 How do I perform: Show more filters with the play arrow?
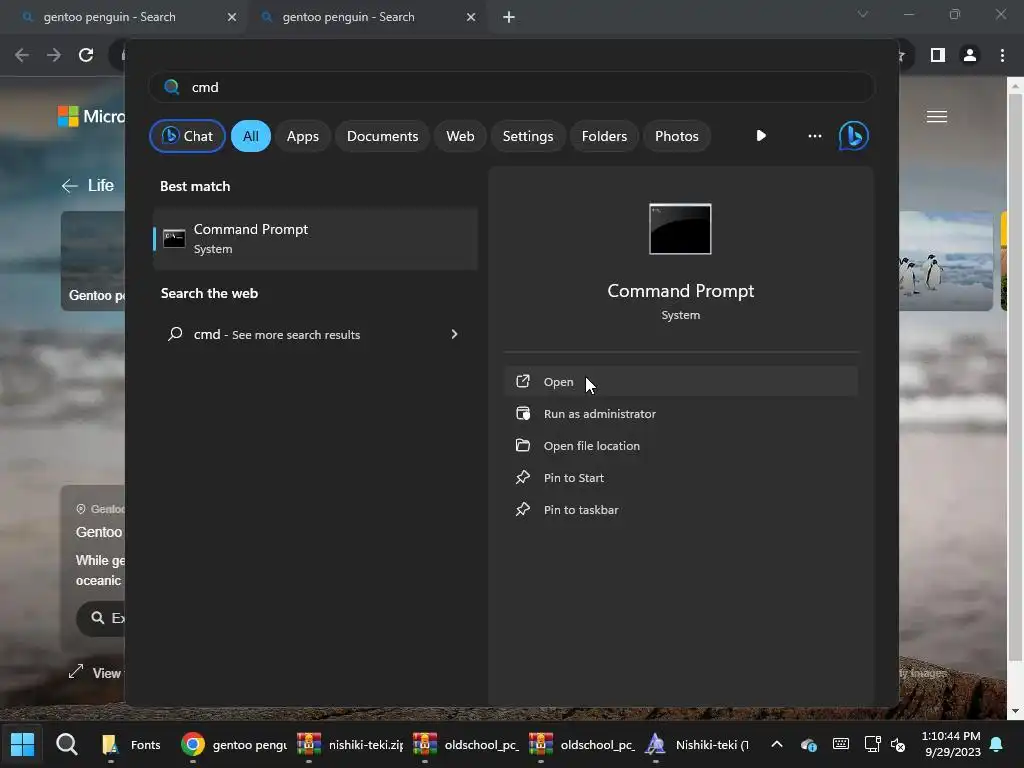(761, 136)
